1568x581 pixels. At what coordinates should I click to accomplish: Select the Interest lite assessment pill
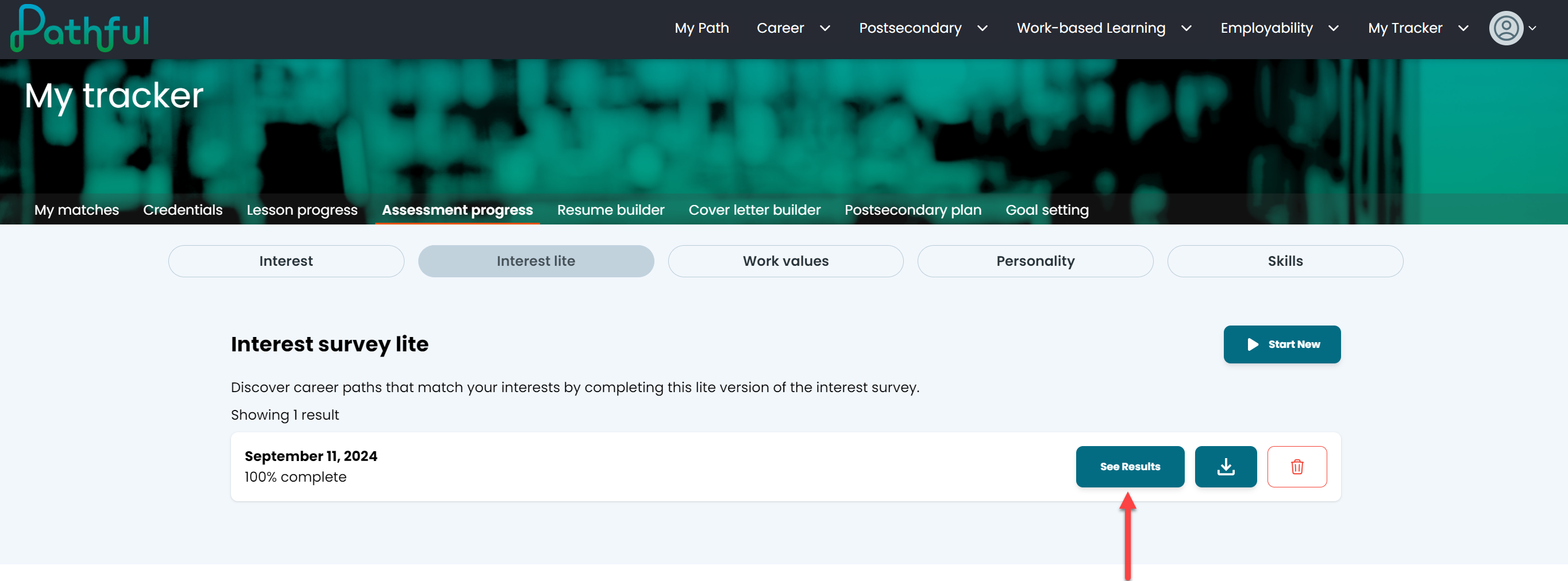tap(535, 261)
